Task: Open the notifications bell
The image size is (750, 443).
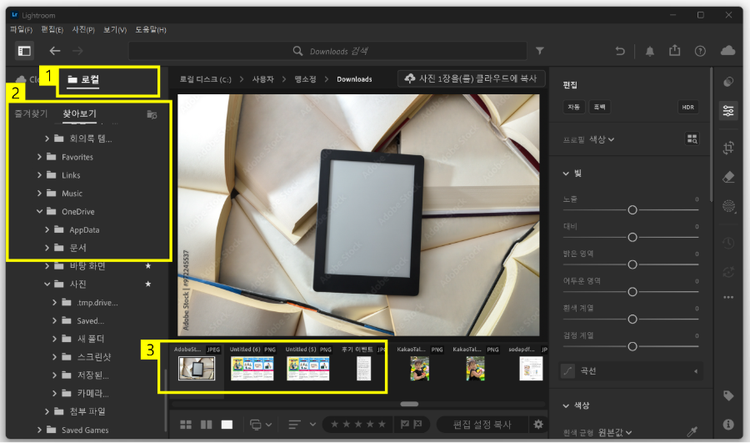Action: point(650,51)
